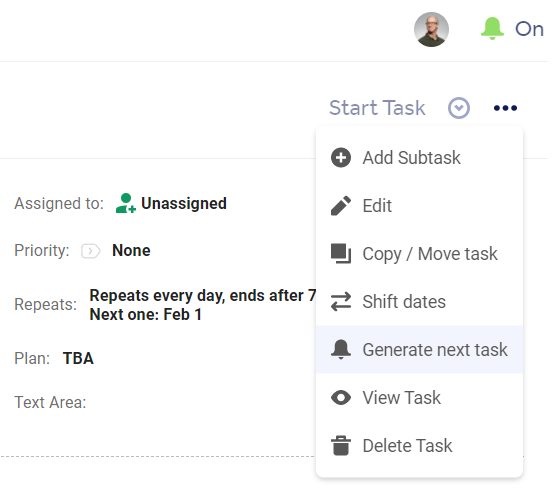The height and width of the screenshot is (490, 552).
Task: Choose Generate next task from the menu
Action: [x=419, y=350]
